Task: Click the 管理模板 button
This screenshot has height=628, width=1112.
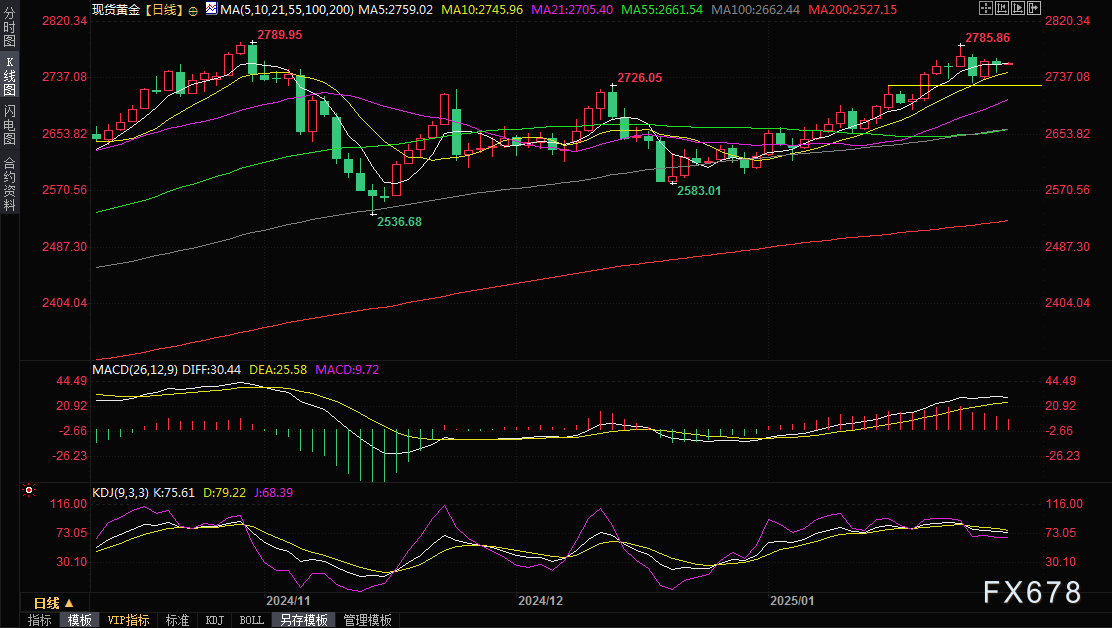Action: coord(367,620)
